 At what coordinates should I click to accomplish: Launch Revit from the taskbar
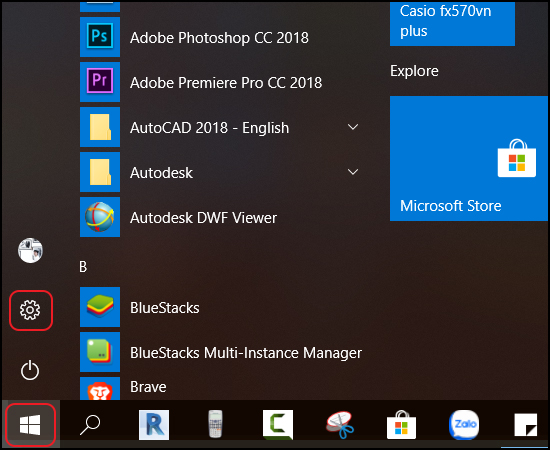click(154, 425)
